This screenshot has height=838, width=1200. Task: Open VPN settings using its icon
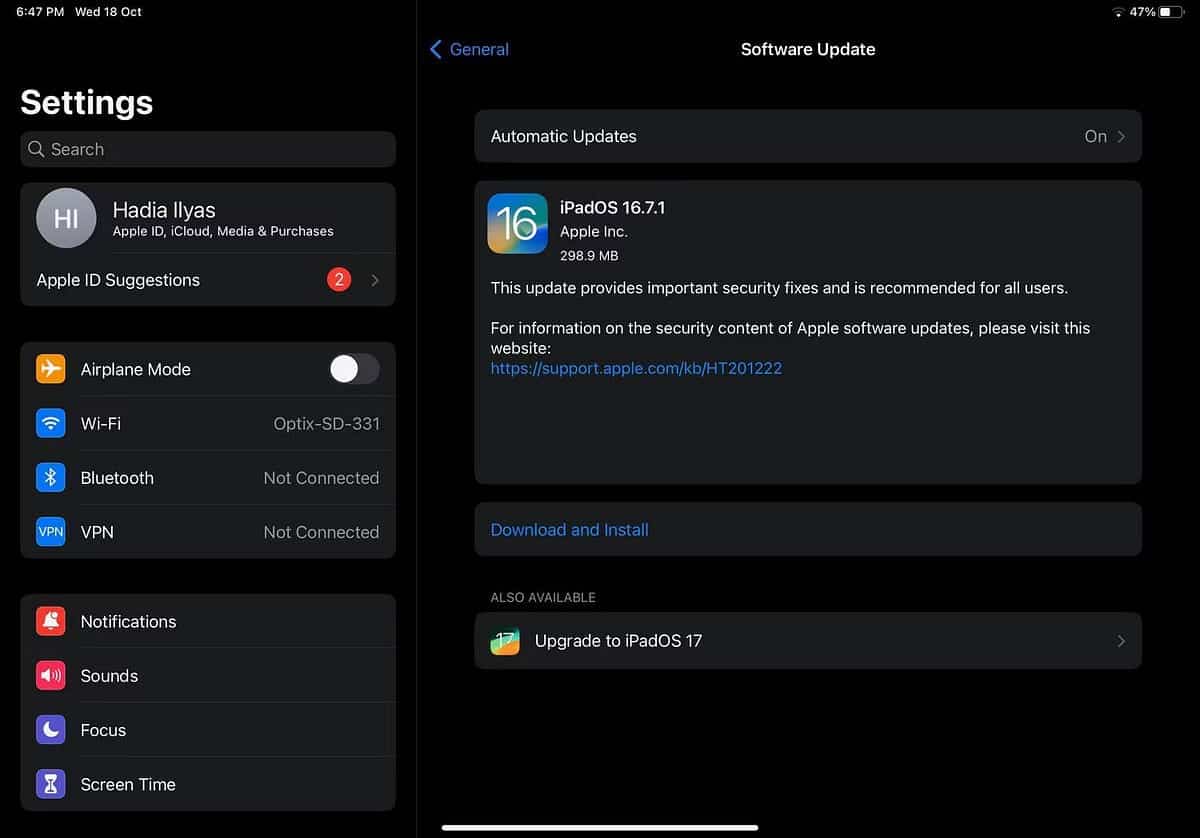coord(50,532)
